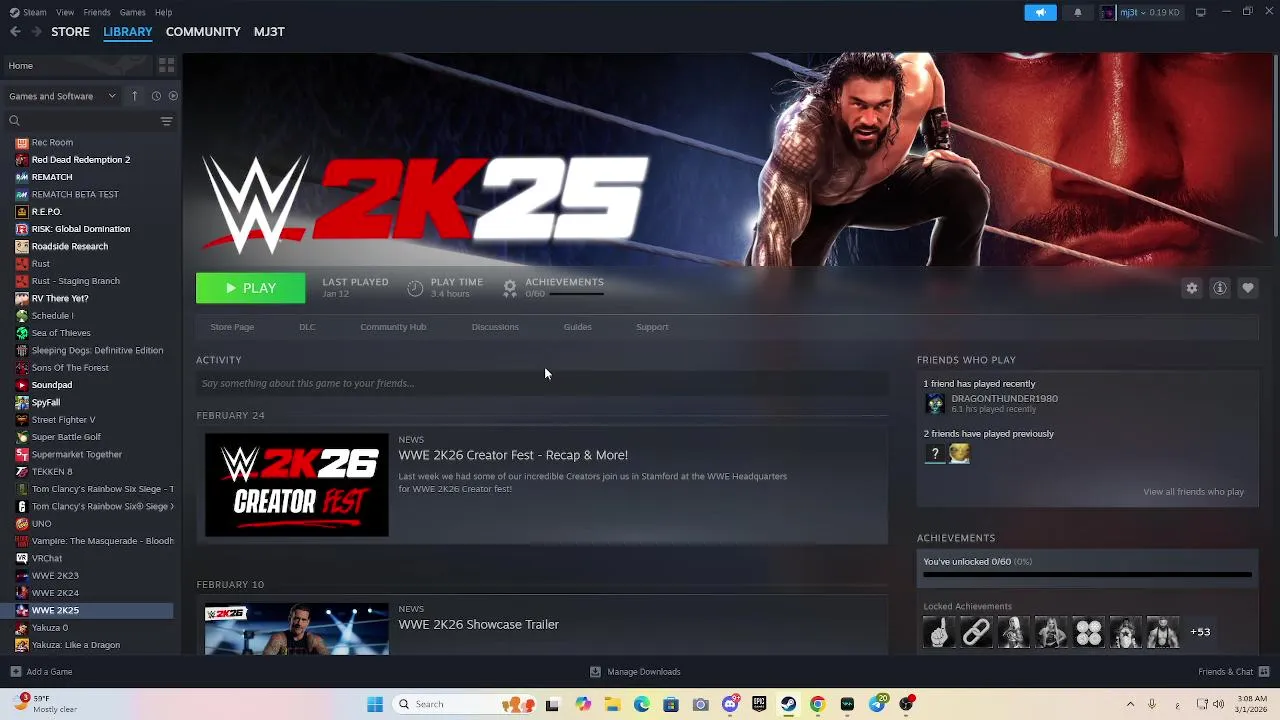This screenshot has width=1280, height=720.
Task: Go to the STORE tab
Action: click(x=70, y=32)
